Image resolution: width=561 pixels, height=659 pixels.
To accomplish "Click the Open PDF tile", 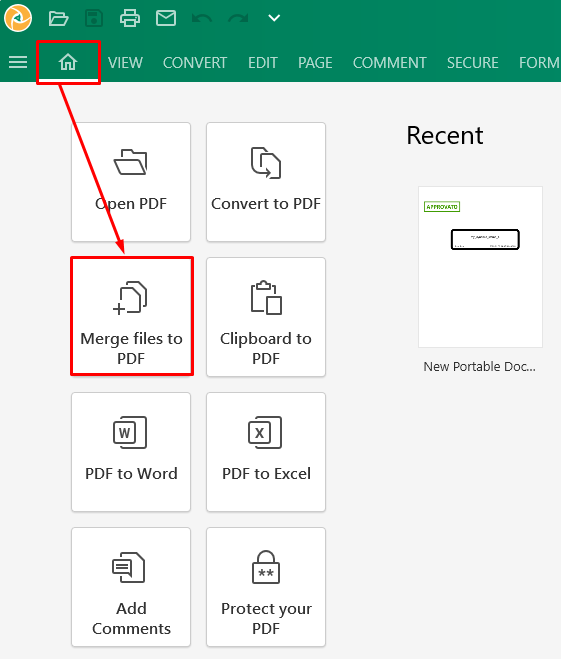I will (131, 182).
